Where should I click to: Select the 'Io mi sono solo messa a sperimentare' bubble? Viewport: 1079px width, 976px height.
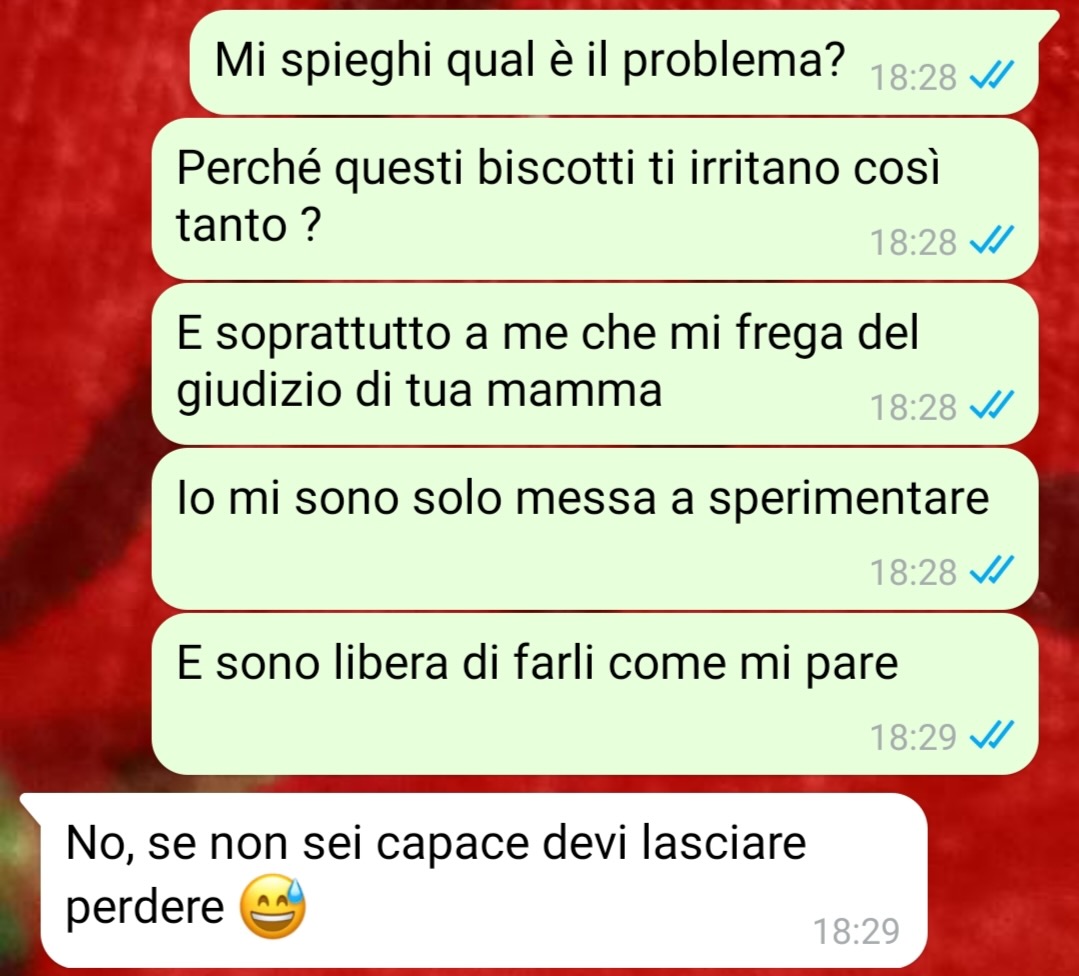pos(595,529)
